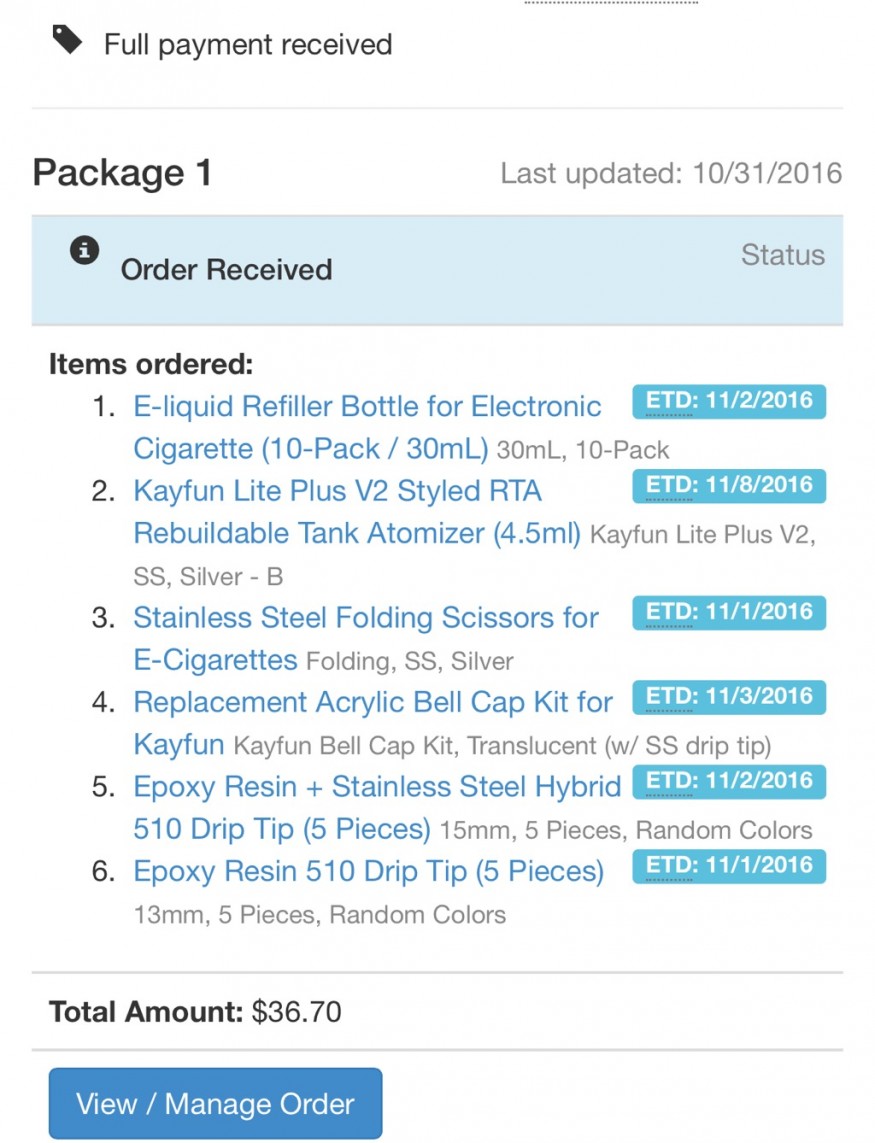This screenshot has width=875, height=1143.
Task: Click the Total Amount $36.70 line
Action: pos(195,1012)
